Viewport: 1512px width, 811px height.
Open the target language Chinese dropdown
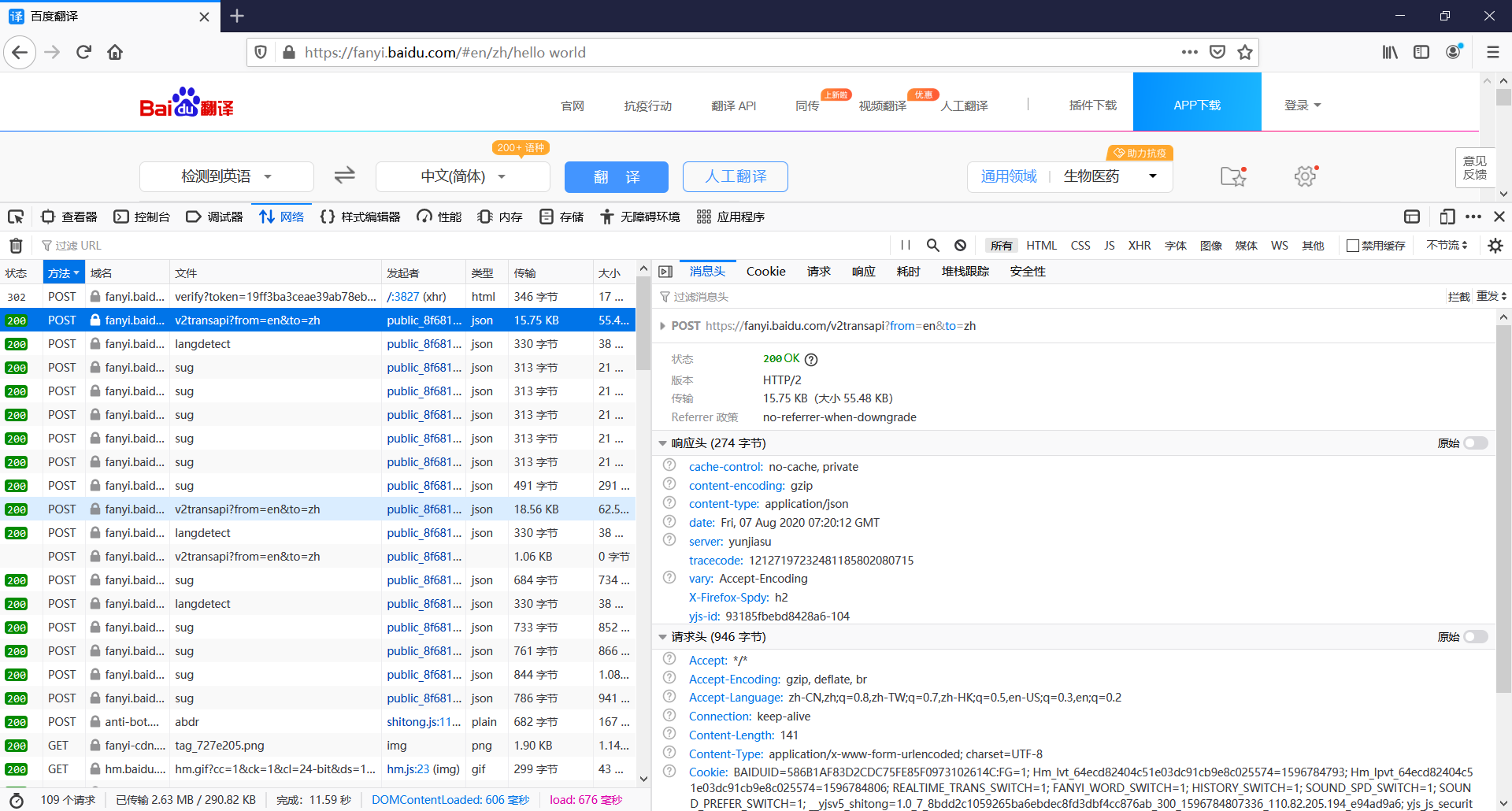[463, 176]
